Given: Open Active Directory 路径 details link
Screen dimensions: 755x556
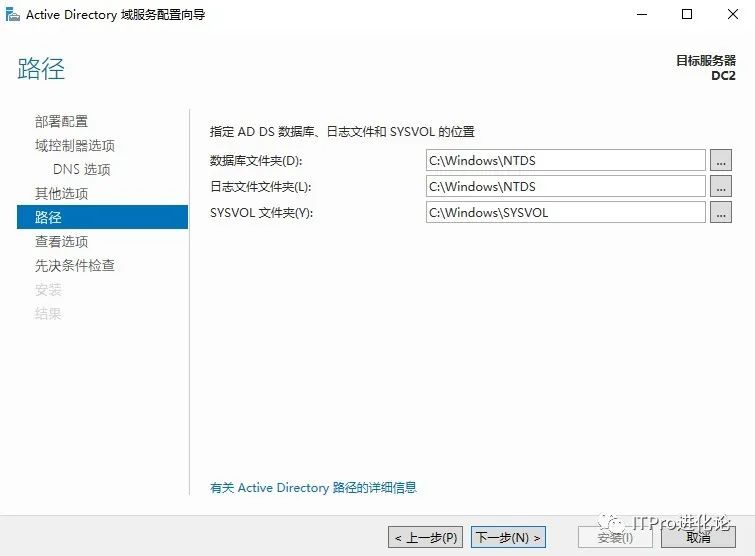Looking at the screenshot, I should coord(313,488).
